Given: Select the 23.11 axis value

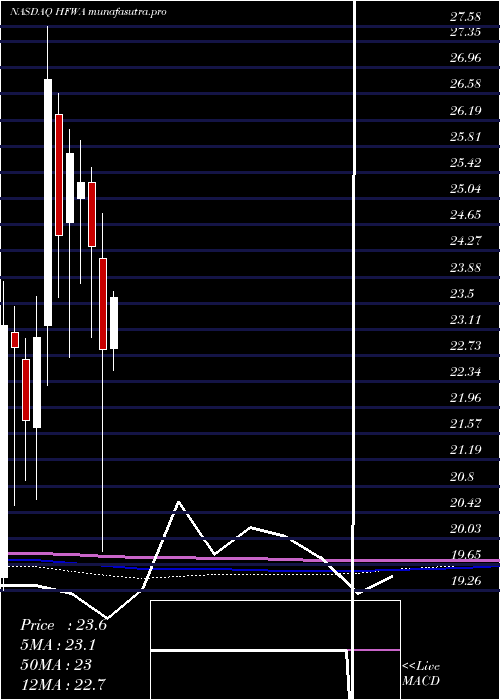Looking at the screenshot, I should 465,320.
